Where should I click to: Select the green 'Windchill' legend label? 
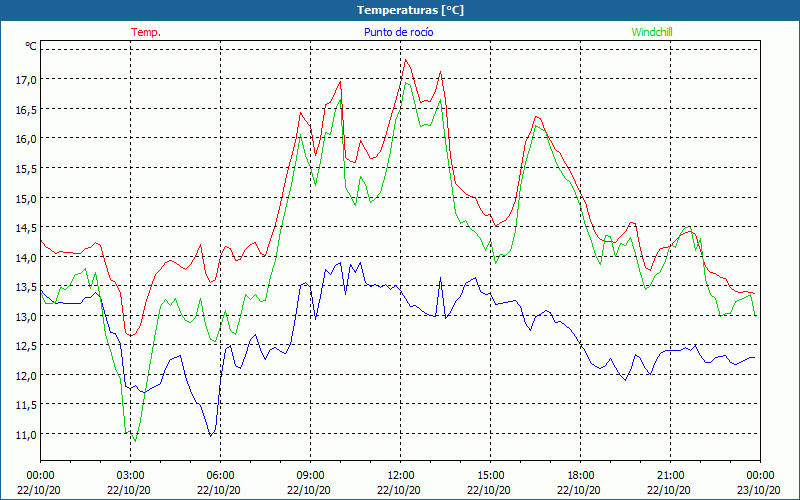point(652,32)
